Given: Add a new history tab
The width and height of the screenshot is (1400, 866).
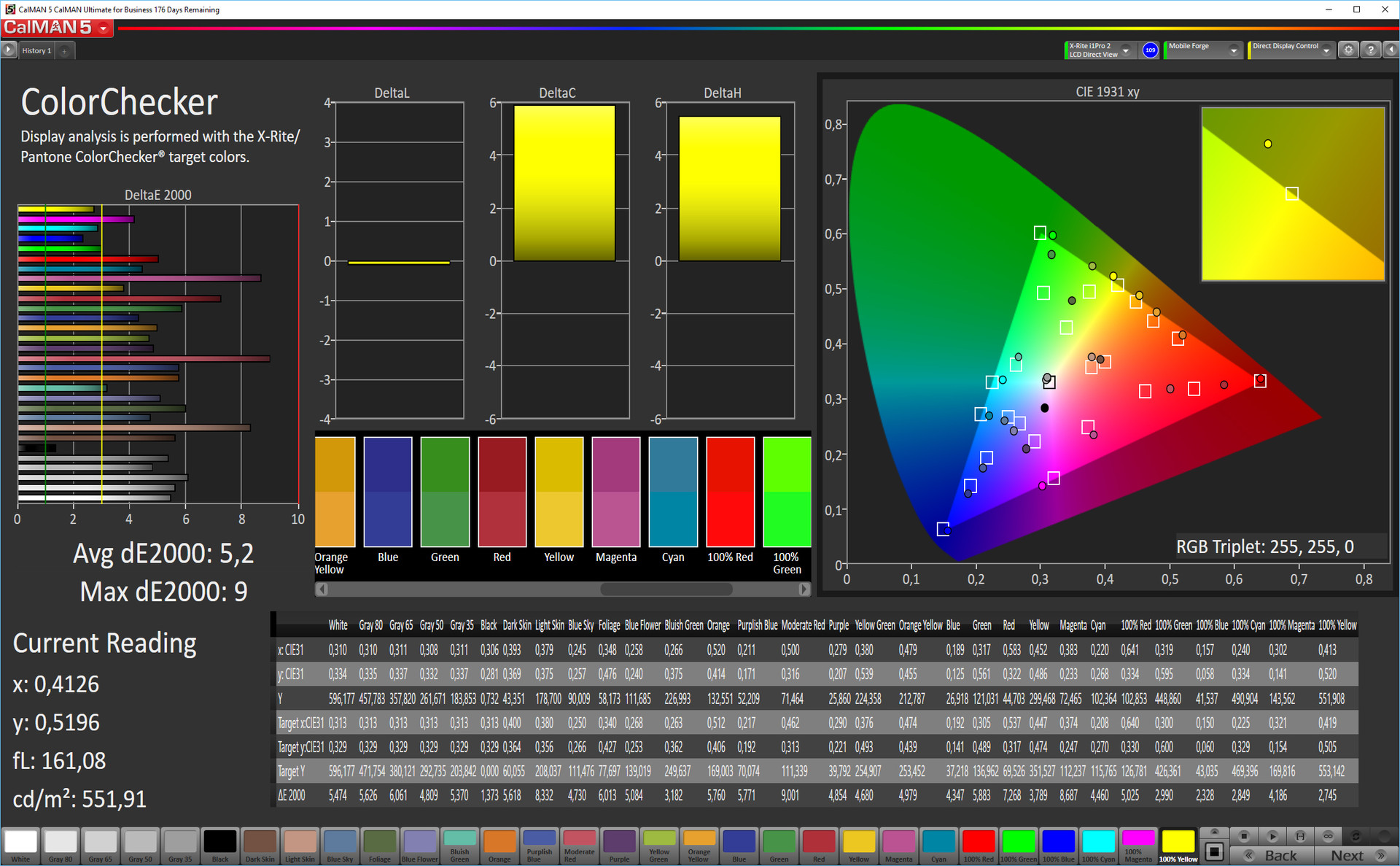Looking at the screenshot, I should pyautogui.click(x=64, y=50).
